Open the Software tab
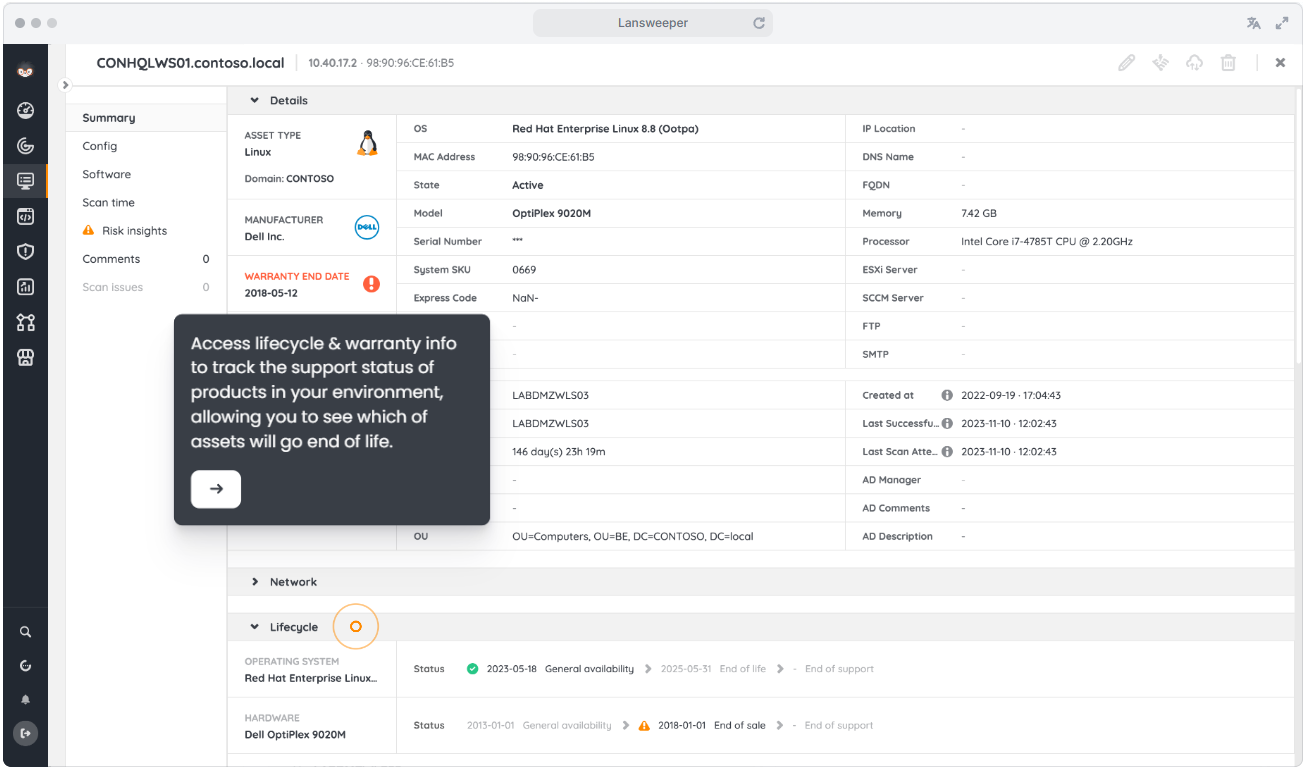 coord(146,174)
